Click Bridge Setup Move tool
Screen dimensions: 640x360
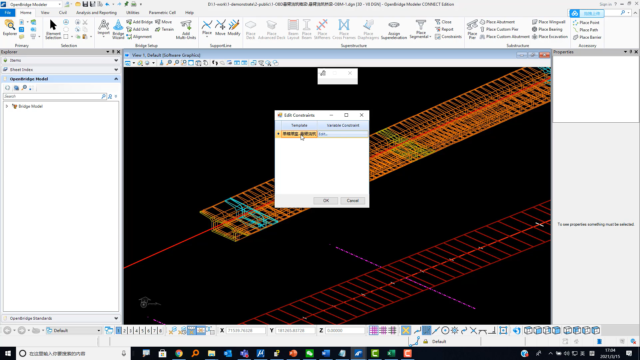click(163, 22)
